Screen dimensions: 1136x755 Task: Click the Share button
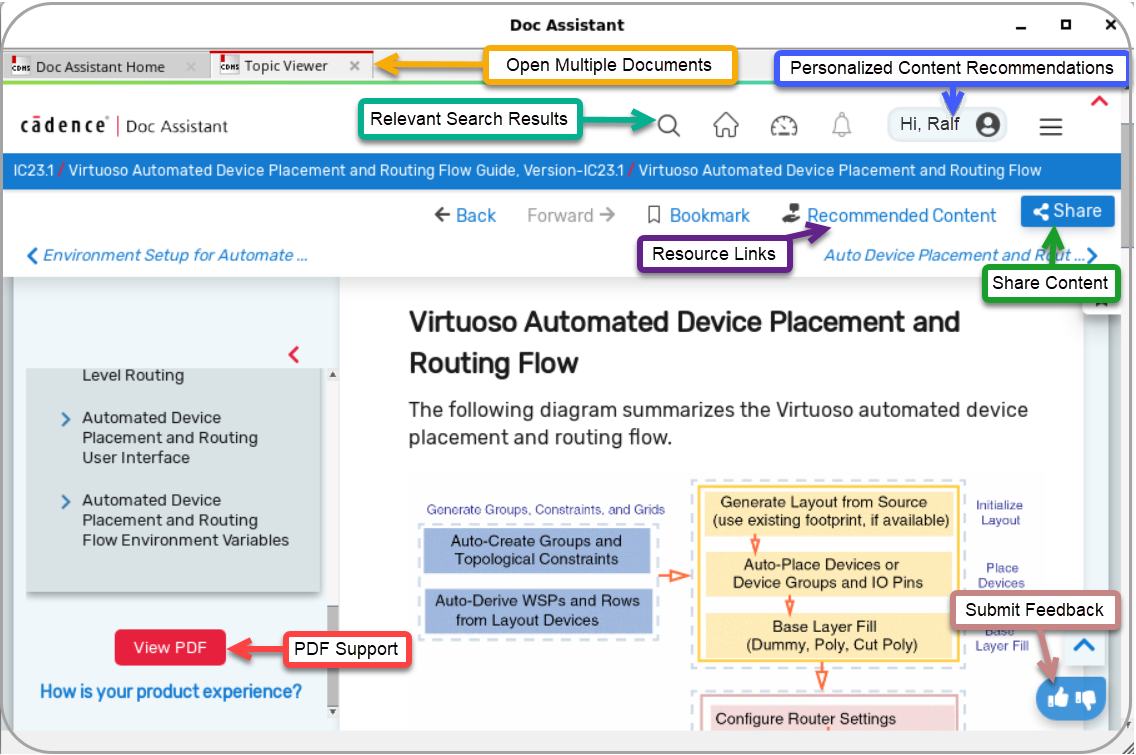click(x=1067, y=211)
